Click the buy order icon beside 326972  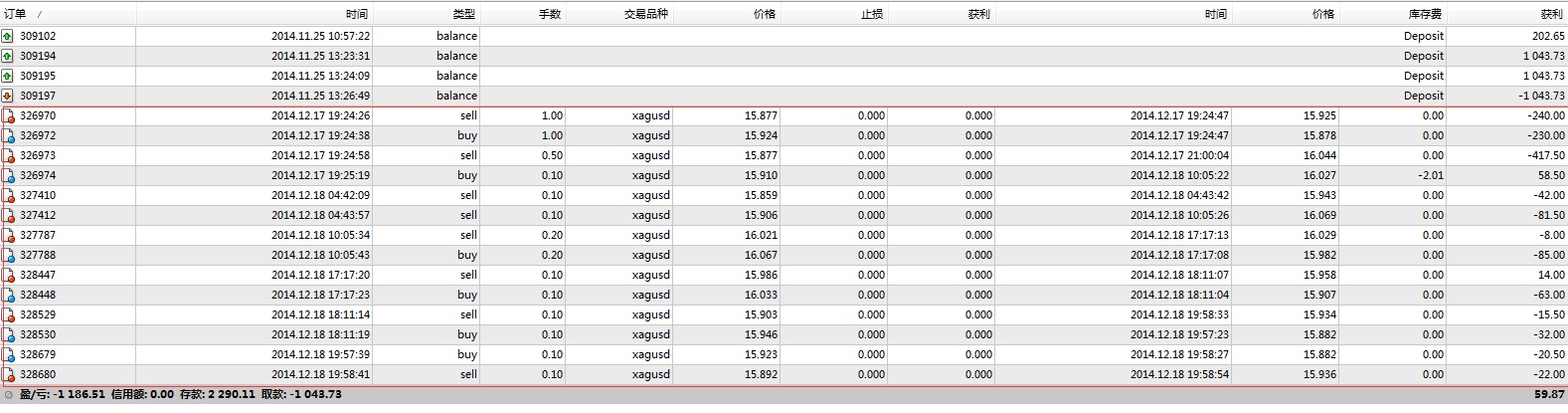tap(8, 135)
